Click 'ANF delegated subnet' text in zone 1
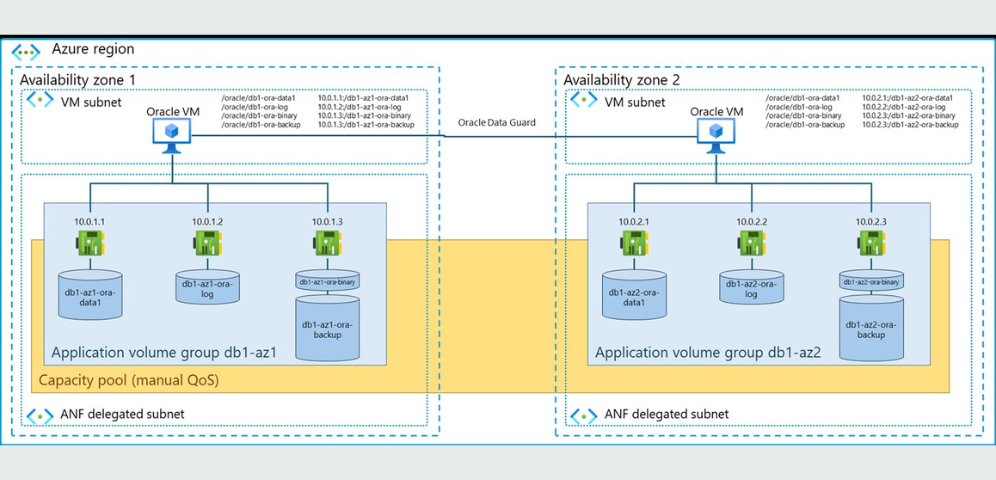The image size is (996, 480). point(123,414)
